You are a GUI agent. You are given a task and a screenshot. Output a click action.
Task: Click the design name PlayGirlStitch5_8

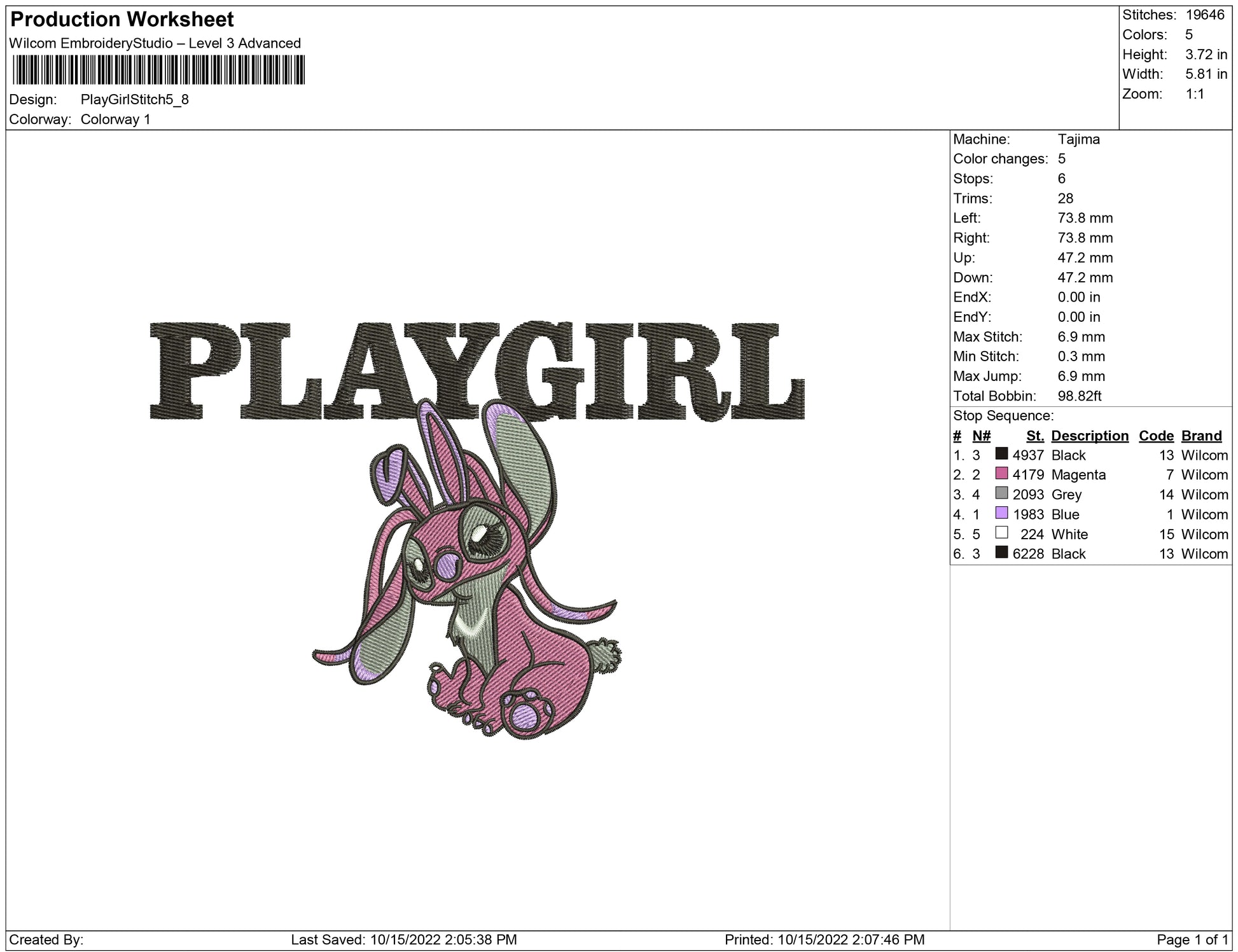click(x=134, y=100)
